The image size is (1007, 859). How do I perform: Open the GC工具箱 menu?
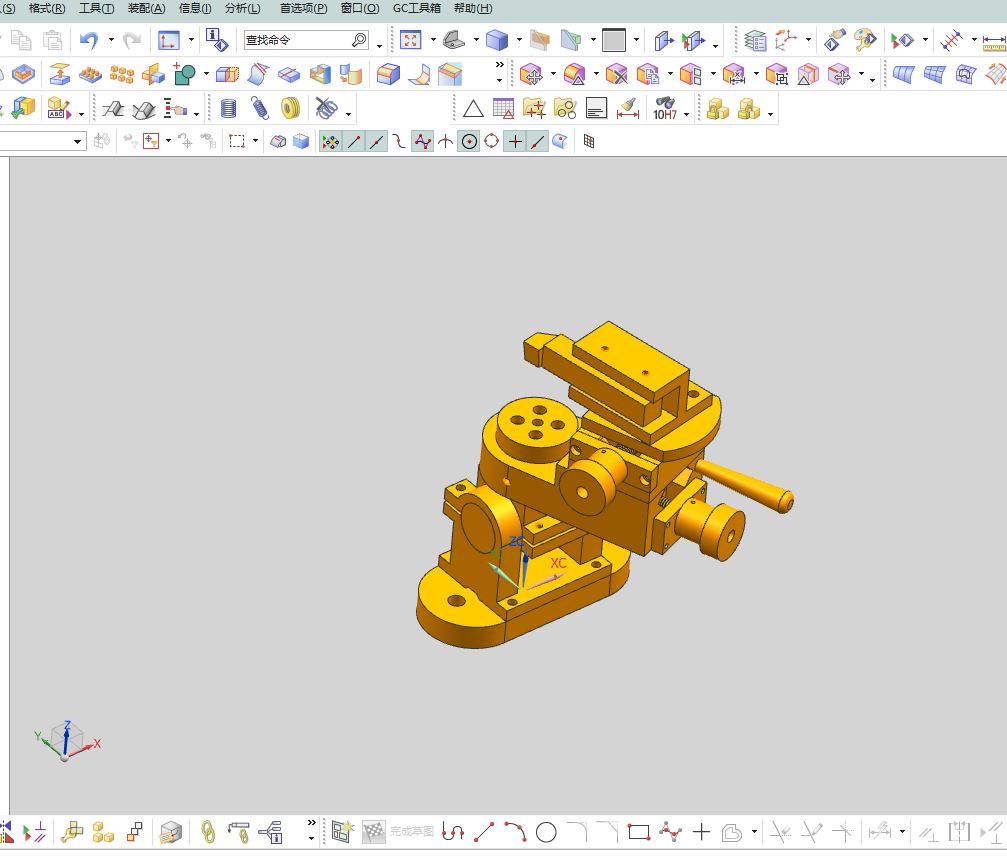coord(417,8)
